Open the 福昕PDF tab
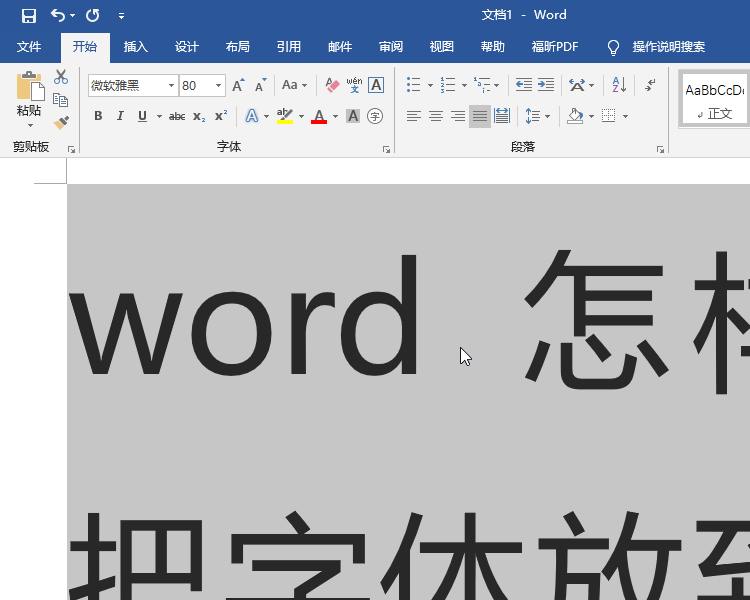 [x=555, y=47]
